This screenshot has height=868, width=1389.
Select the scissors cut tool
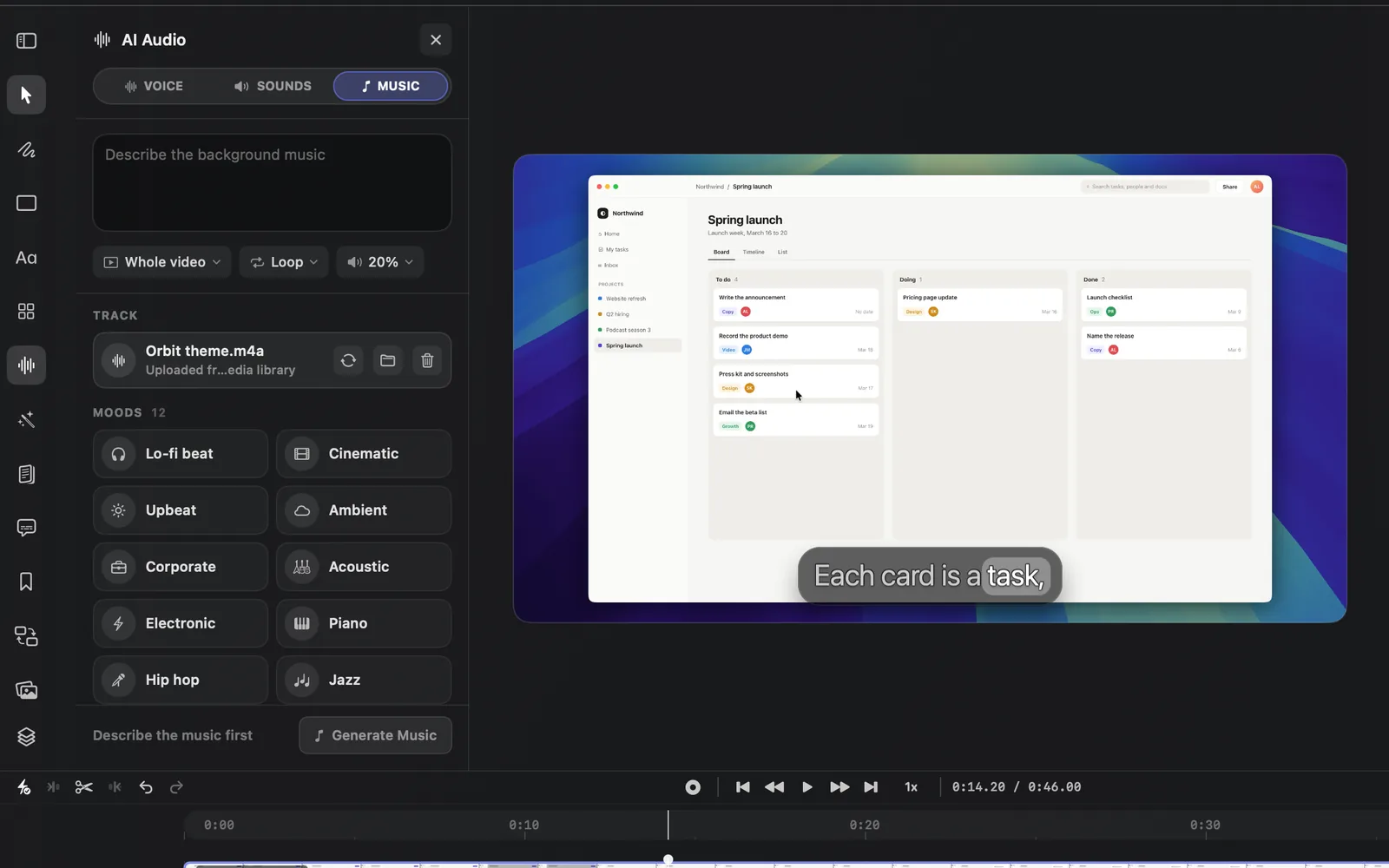[x=83, y=787]
